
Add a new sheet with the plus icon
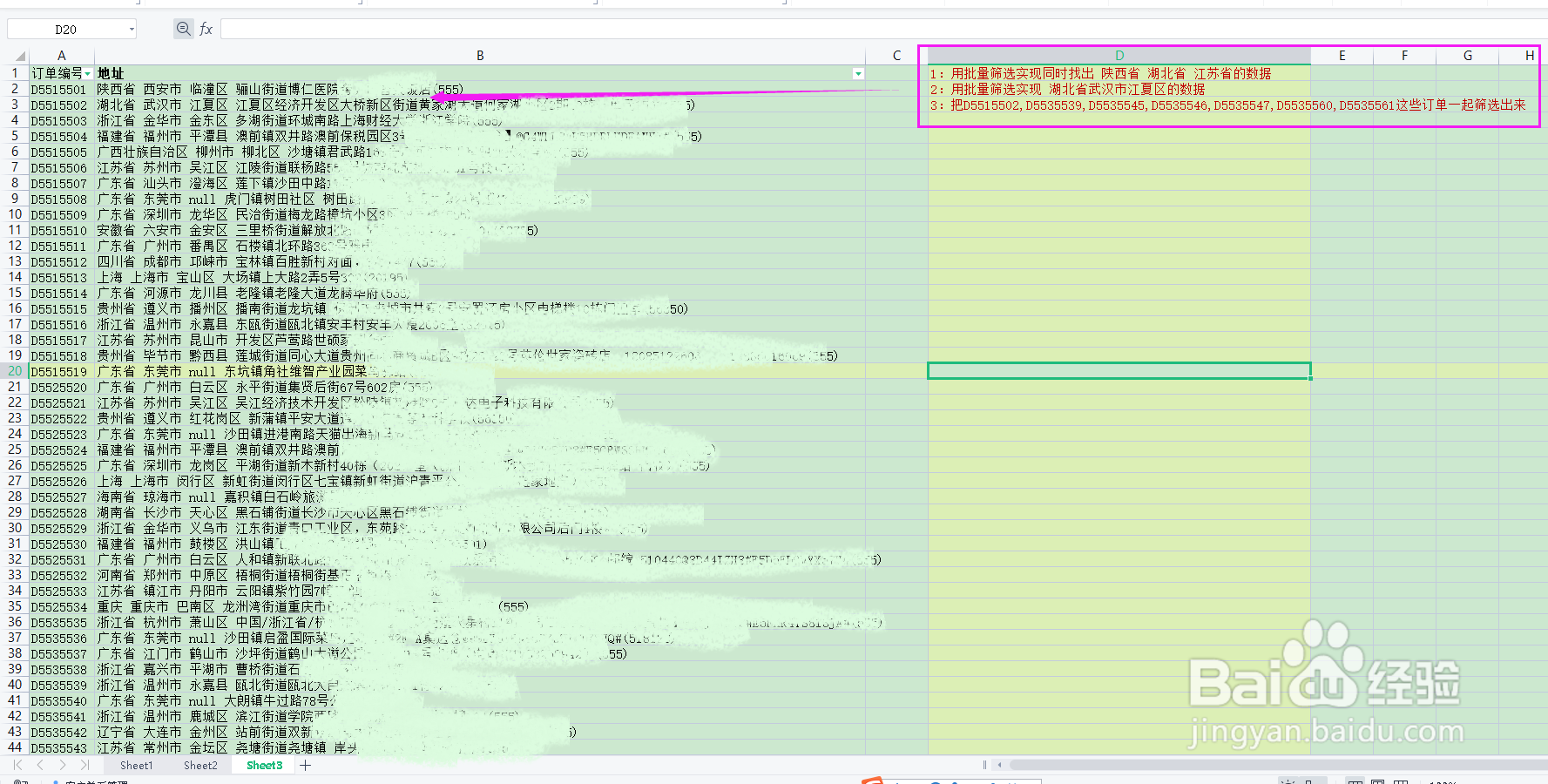tap(306, 765)
